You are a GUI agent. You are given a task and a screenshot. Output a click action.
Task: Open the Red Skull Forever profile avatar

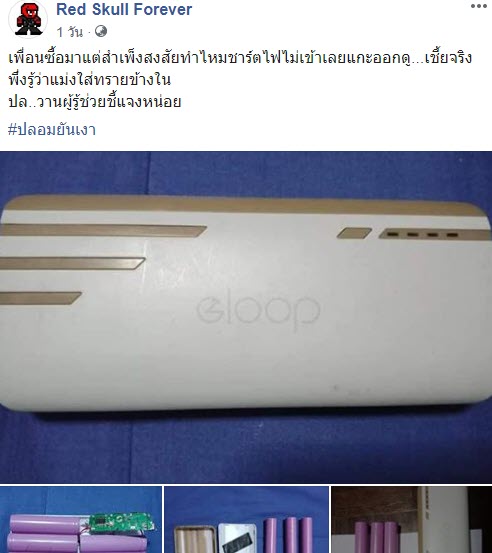28,19
